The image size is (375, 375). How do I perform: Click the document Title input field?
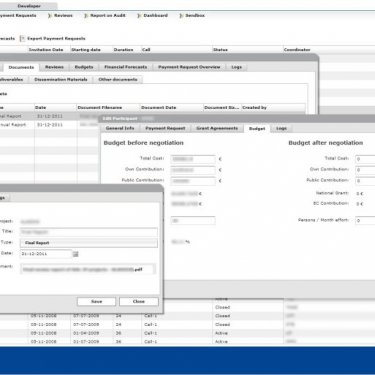89,232
